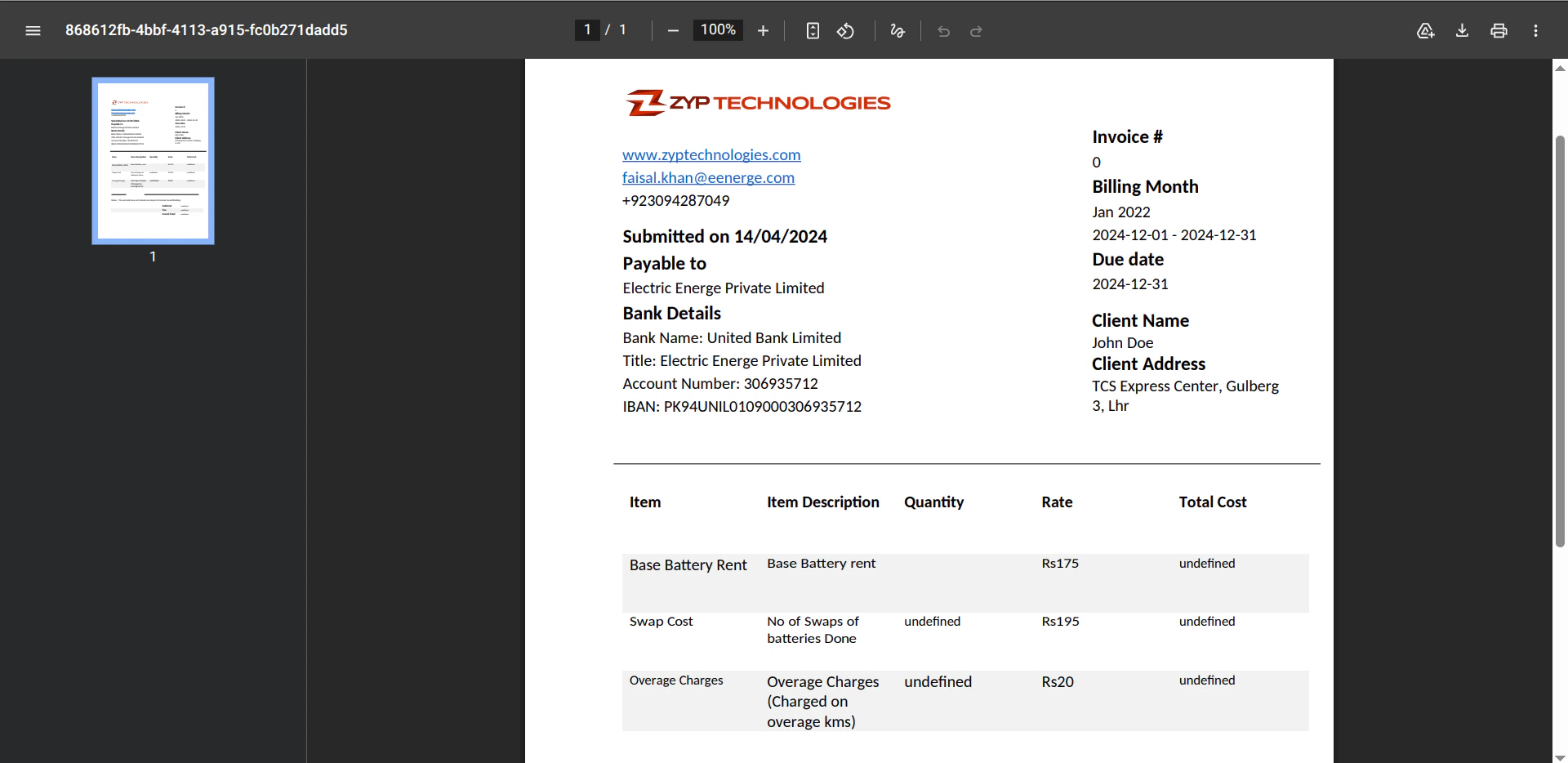Activate the draw annotation tool

click(898, 30)
